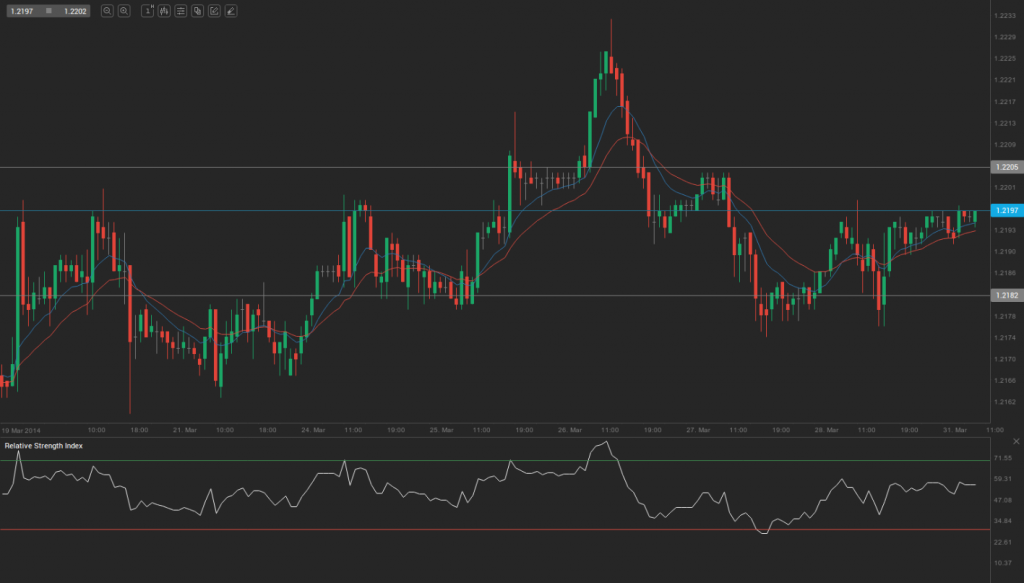The image size is (1024, 583).
Task: Select the Zoom In magnifier tool
Action: 124,10
